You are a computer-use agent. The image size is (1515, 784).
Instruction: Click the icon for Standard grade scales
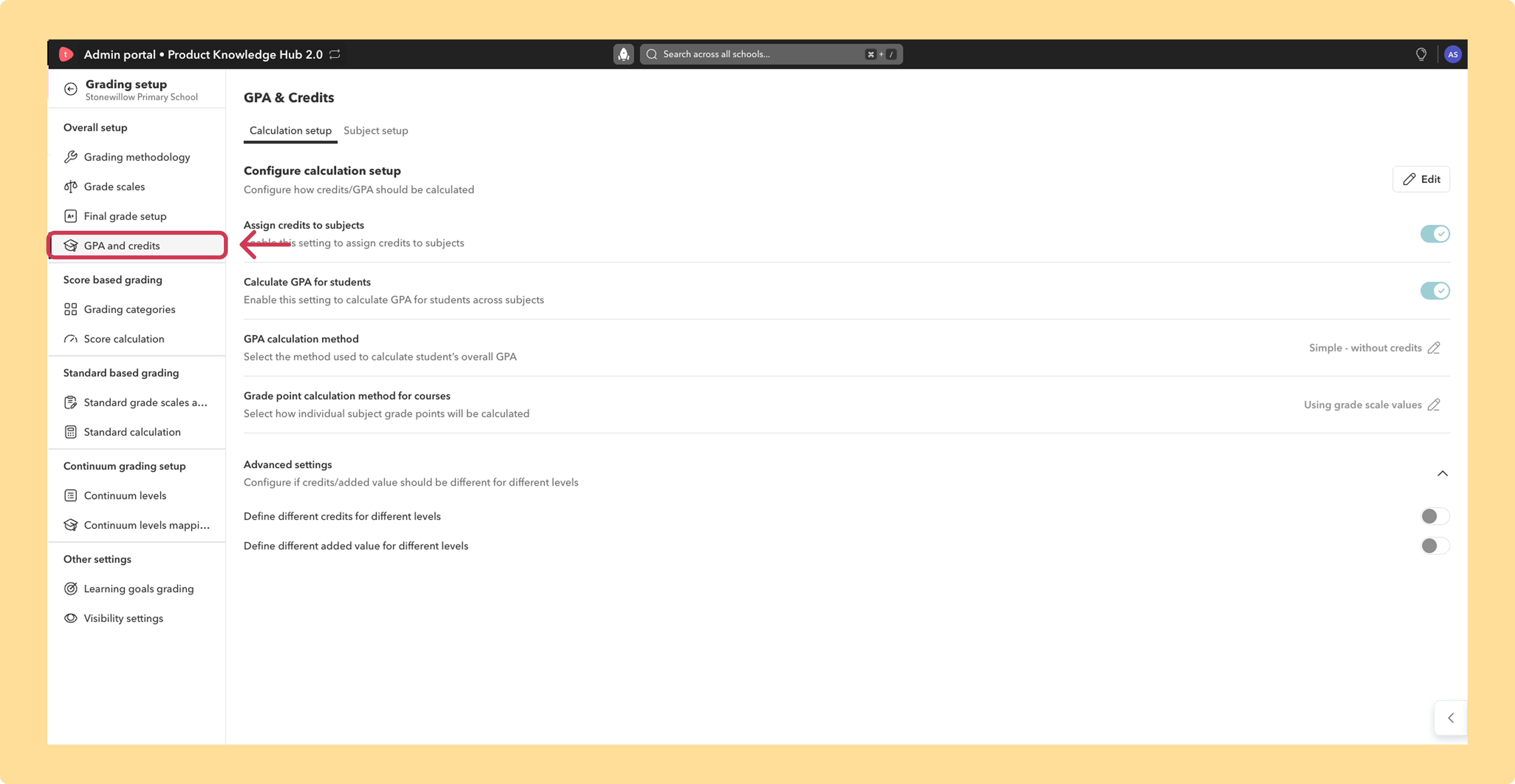[x=71, y=402]
